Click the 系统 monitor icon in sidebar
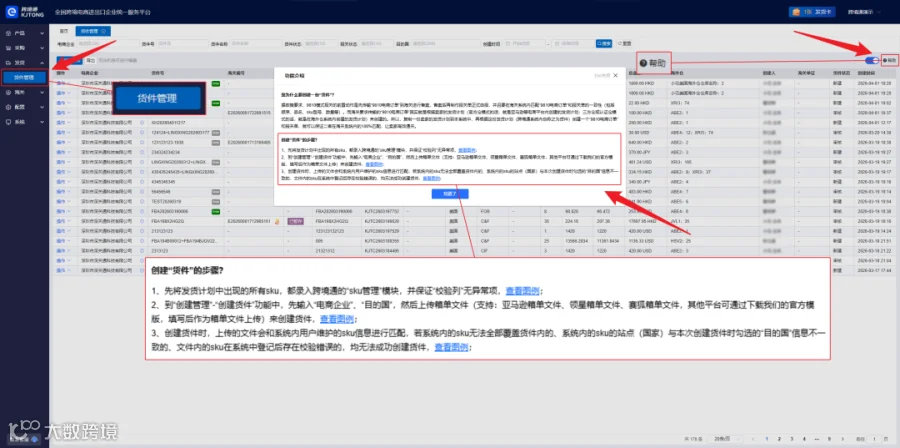The image size is (900, 448). pyautogui.click(x=8, y=122)
